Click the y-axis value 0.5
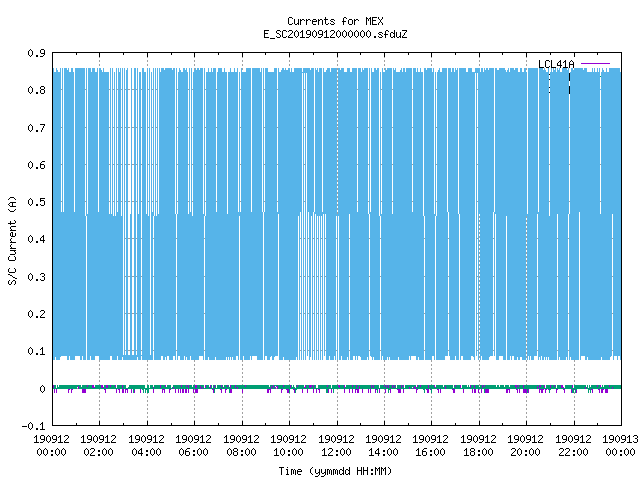The width and height of the screenshot is (640, 480). coord(36,202)
